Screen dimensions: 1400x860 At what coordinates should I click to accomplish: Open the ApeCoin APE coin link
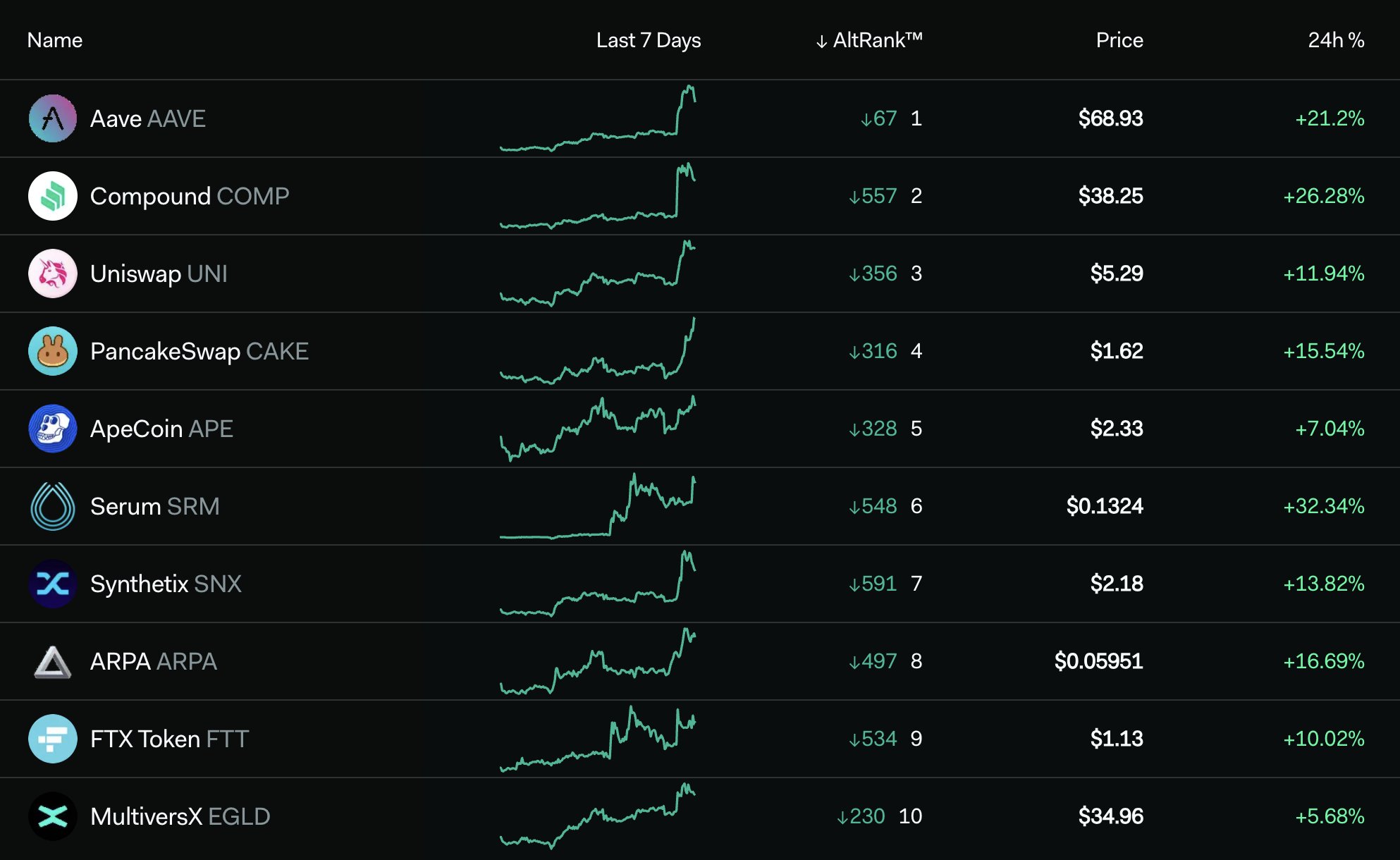(x=161, y=429)
